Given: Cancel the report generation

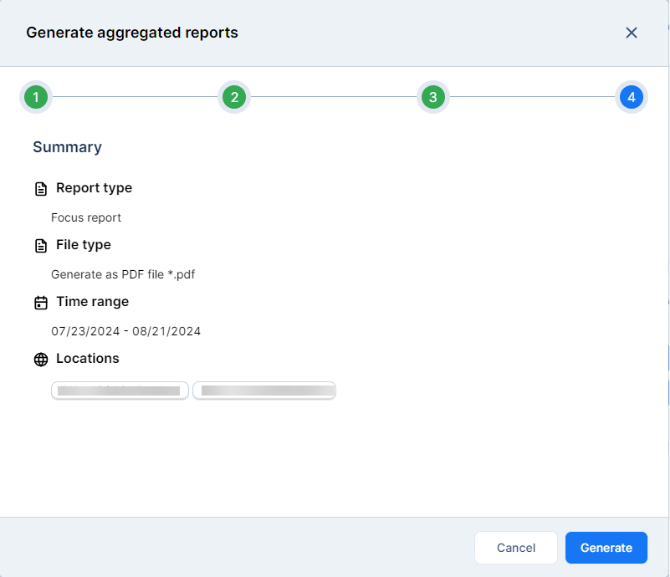Looking at the screenshot, I should 516,548.
